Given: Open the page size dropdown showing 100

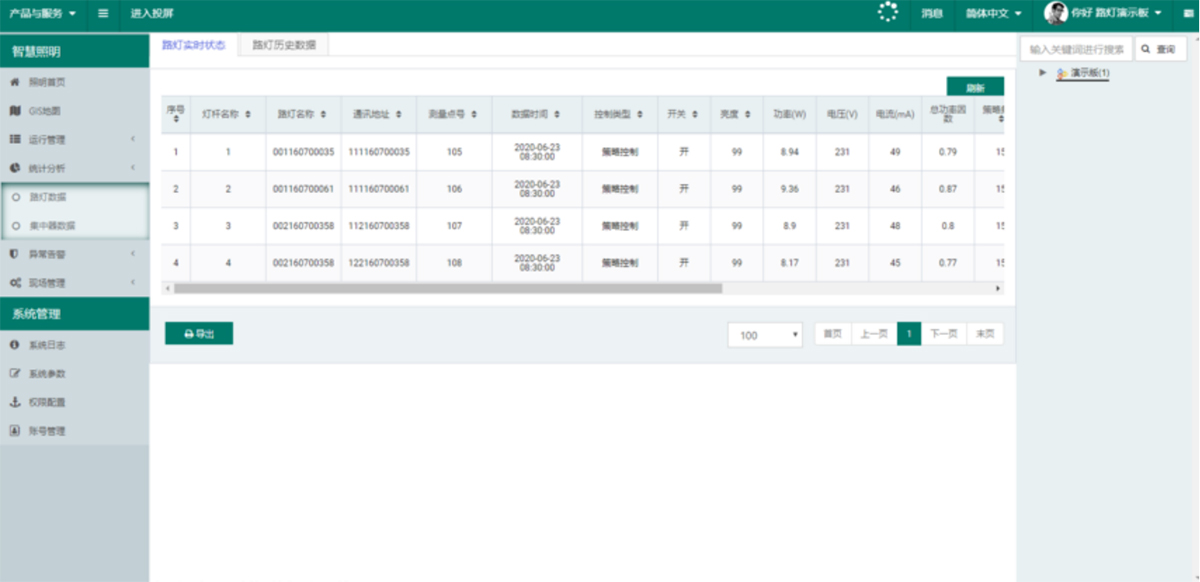Looking at the screenshot, I should pos(765,335).
